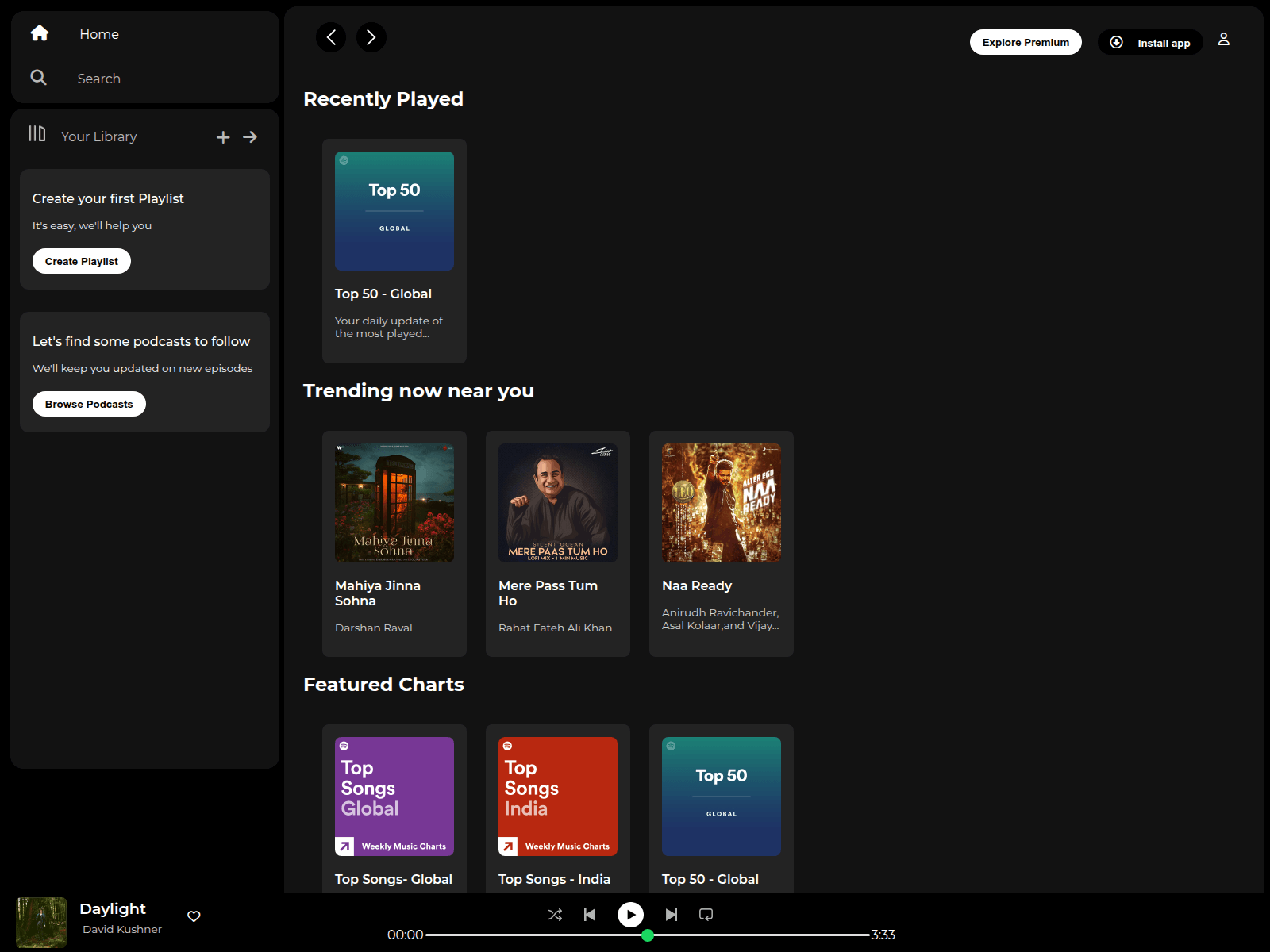Click Top Songs - India title text
The width and height of the screenshot is (1270, 952).
(555, 879)
